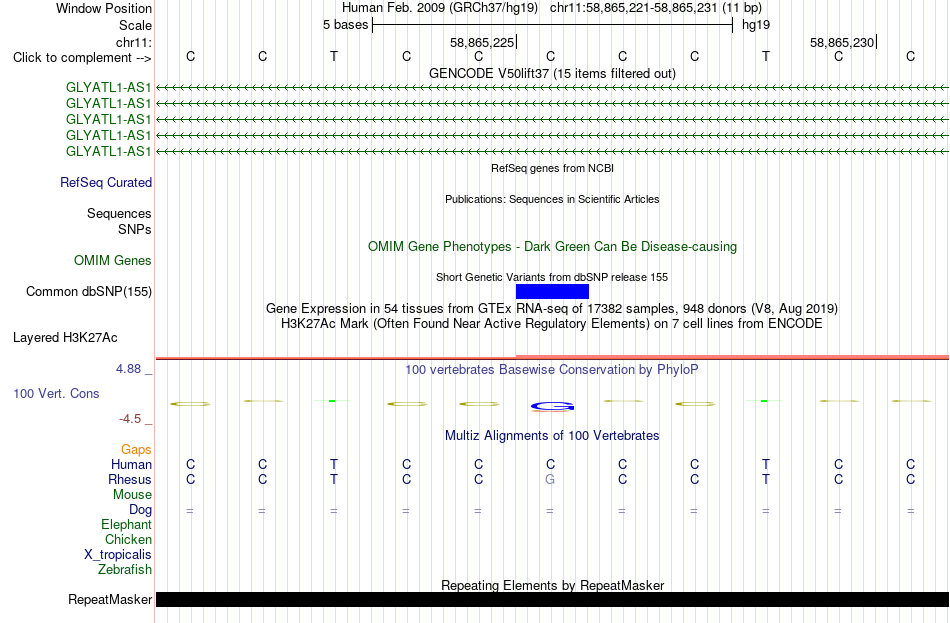The image size is (950, 623).
Task: Click the 58,865,225 position marker
Action: coord(482,42)
